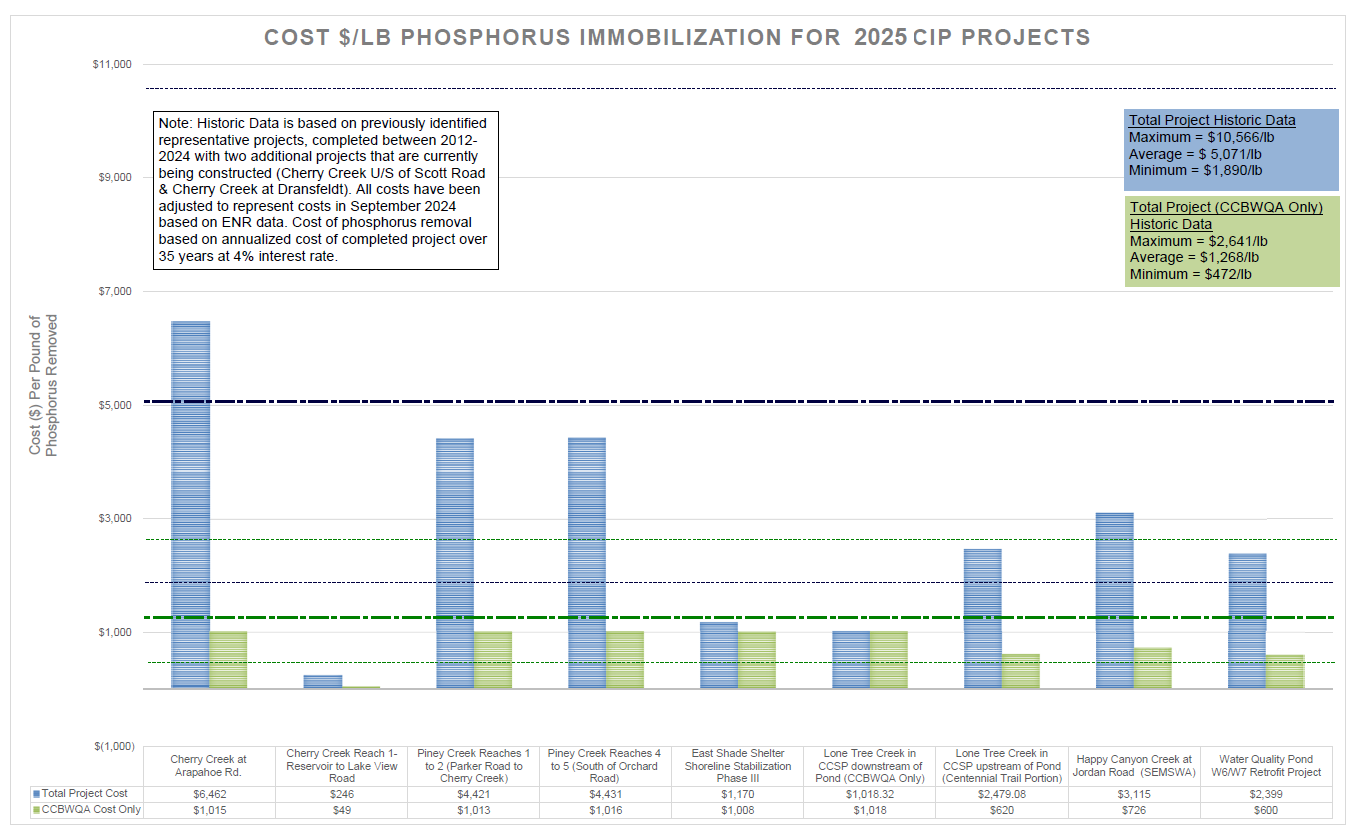Image resolution: width=1355 pixels, height=836 pixels.
Task: Select the chart title text
Action: click(677, 38)
